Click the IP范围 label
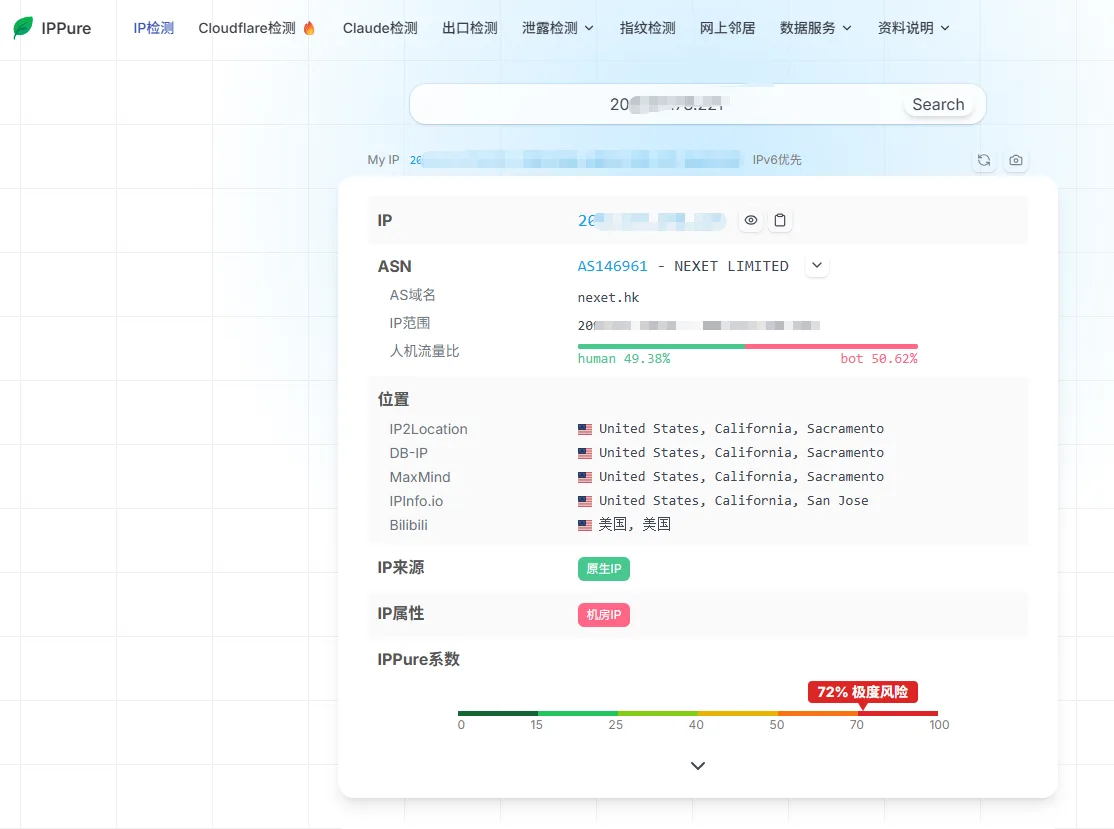The image size is (1114, 829). tap(409, 323)
